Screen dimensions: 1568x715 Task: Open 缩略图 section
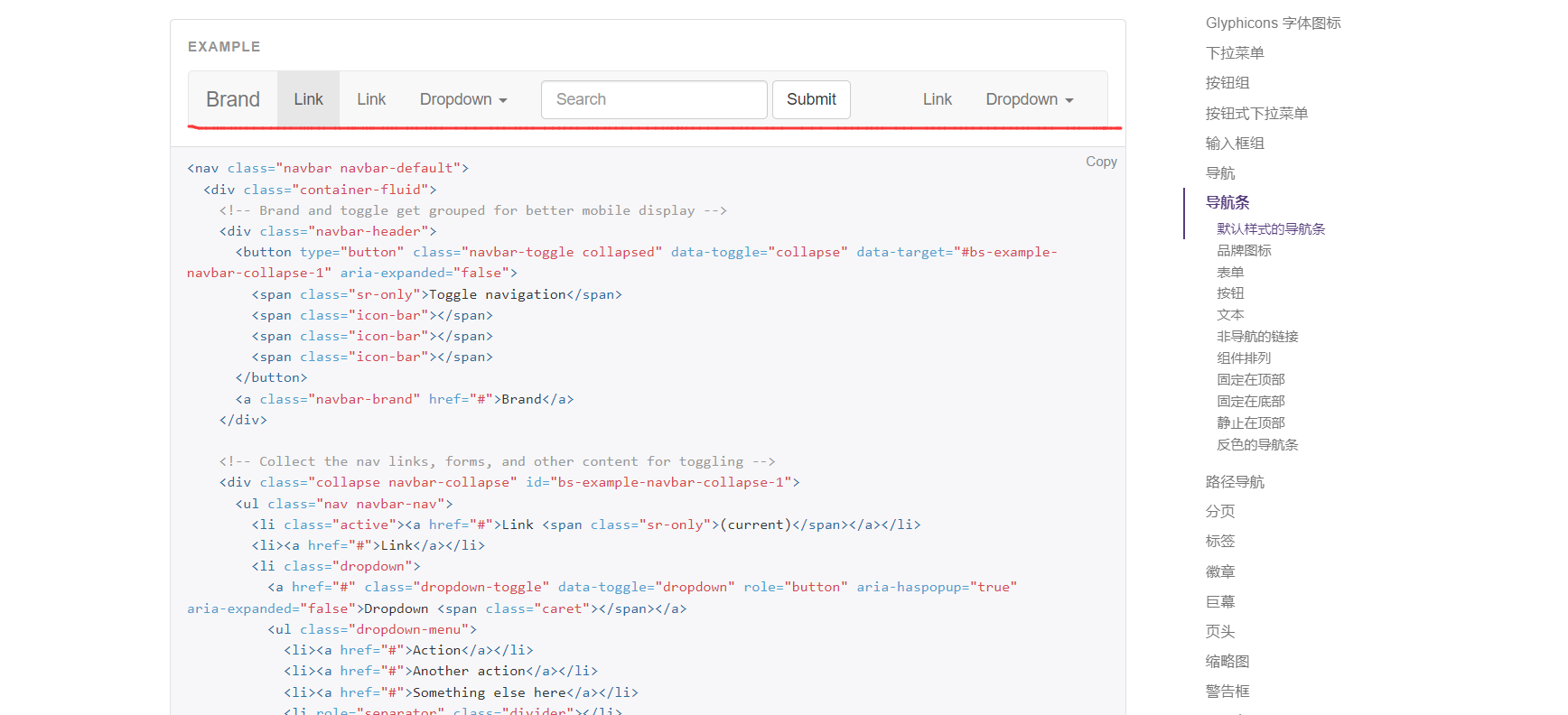pyautogui.click(x=1227, y=662)
